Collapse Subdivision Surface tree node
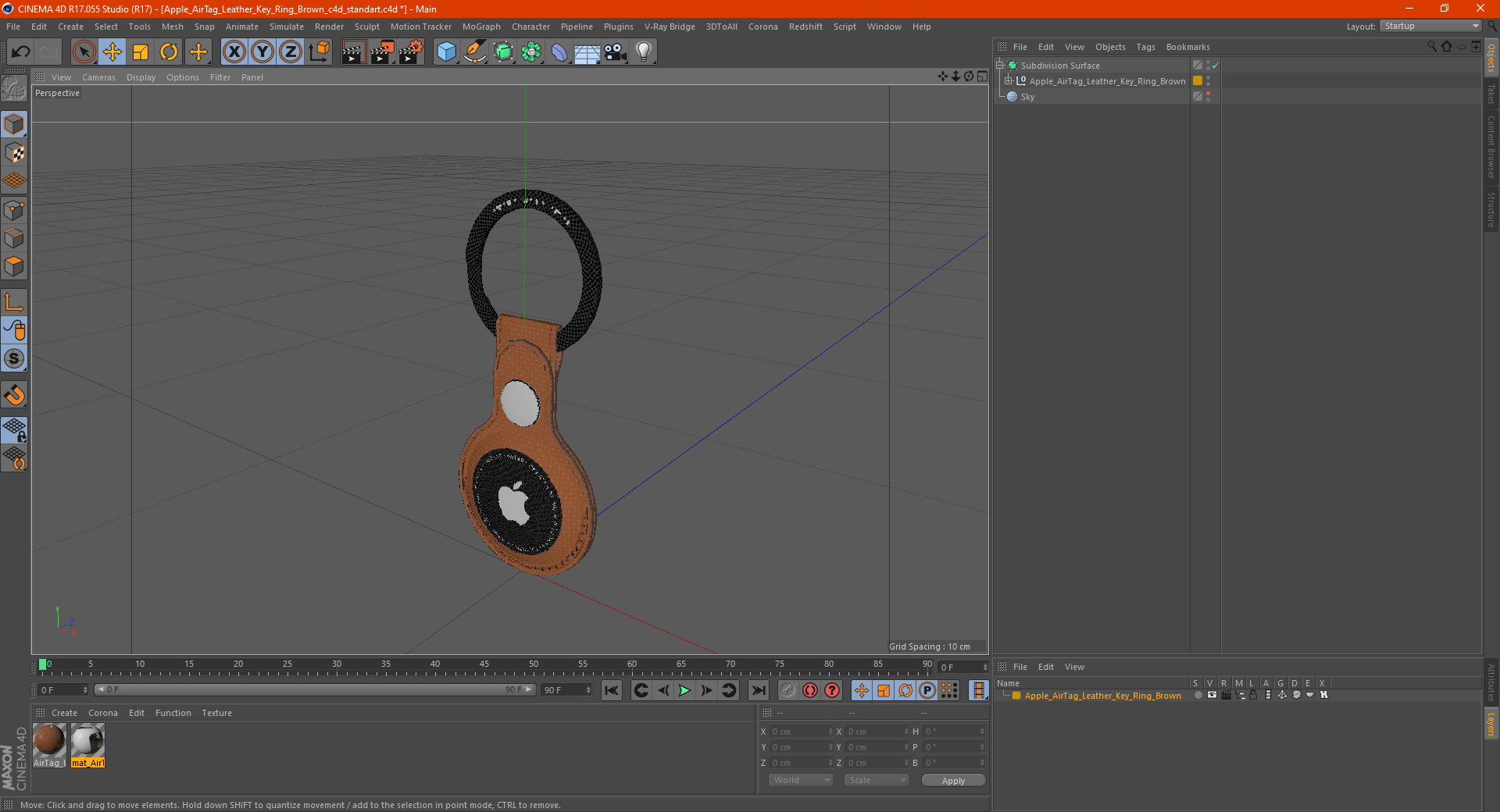The width and height of the screenshot is (1500, 812). pos(1000,65)
